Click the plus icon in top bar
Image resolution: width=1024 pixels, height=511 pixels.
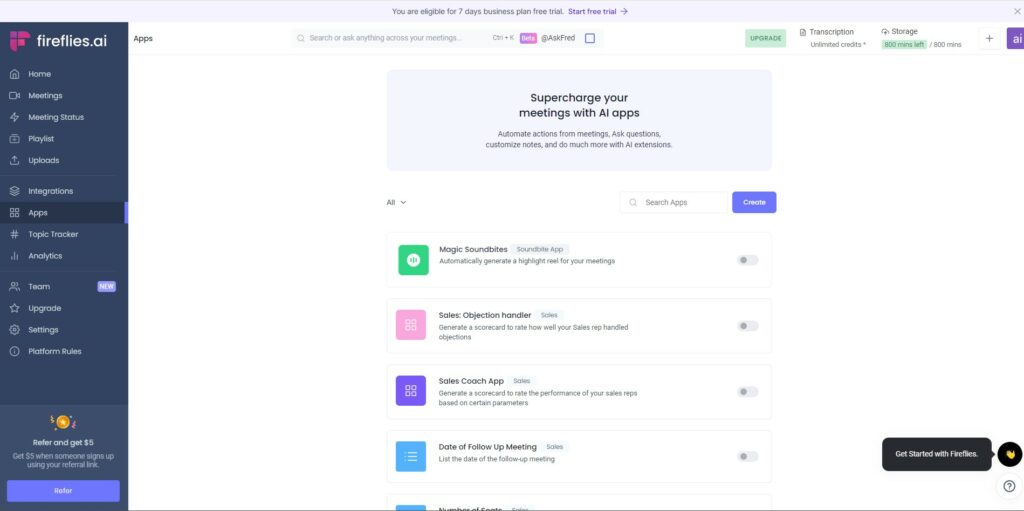tap(989, 39)
